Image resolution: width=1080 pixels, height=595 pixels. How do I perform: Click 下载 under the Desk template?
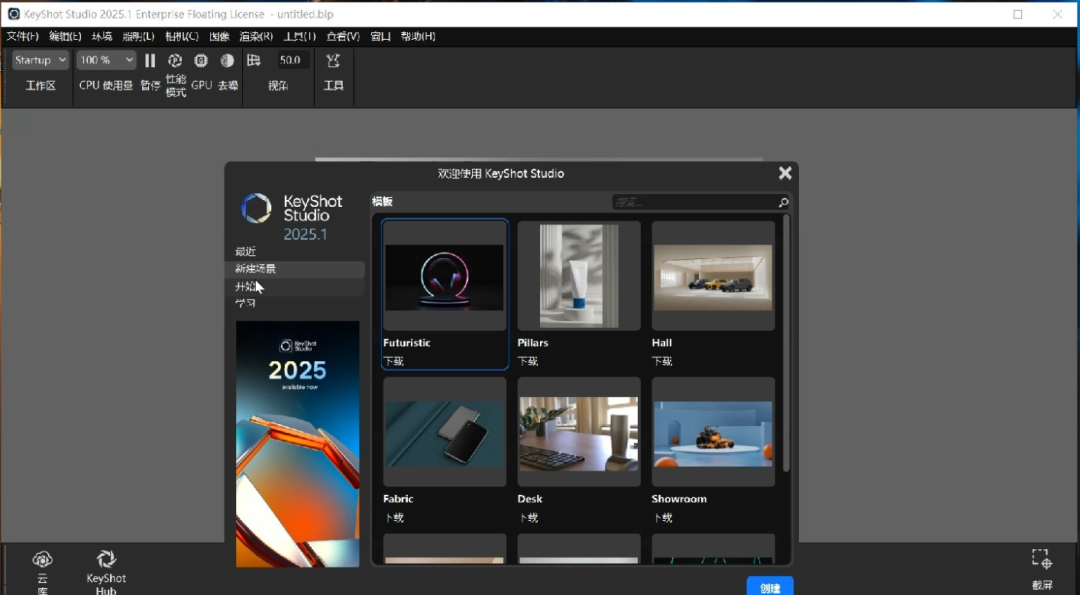point(528,517)
